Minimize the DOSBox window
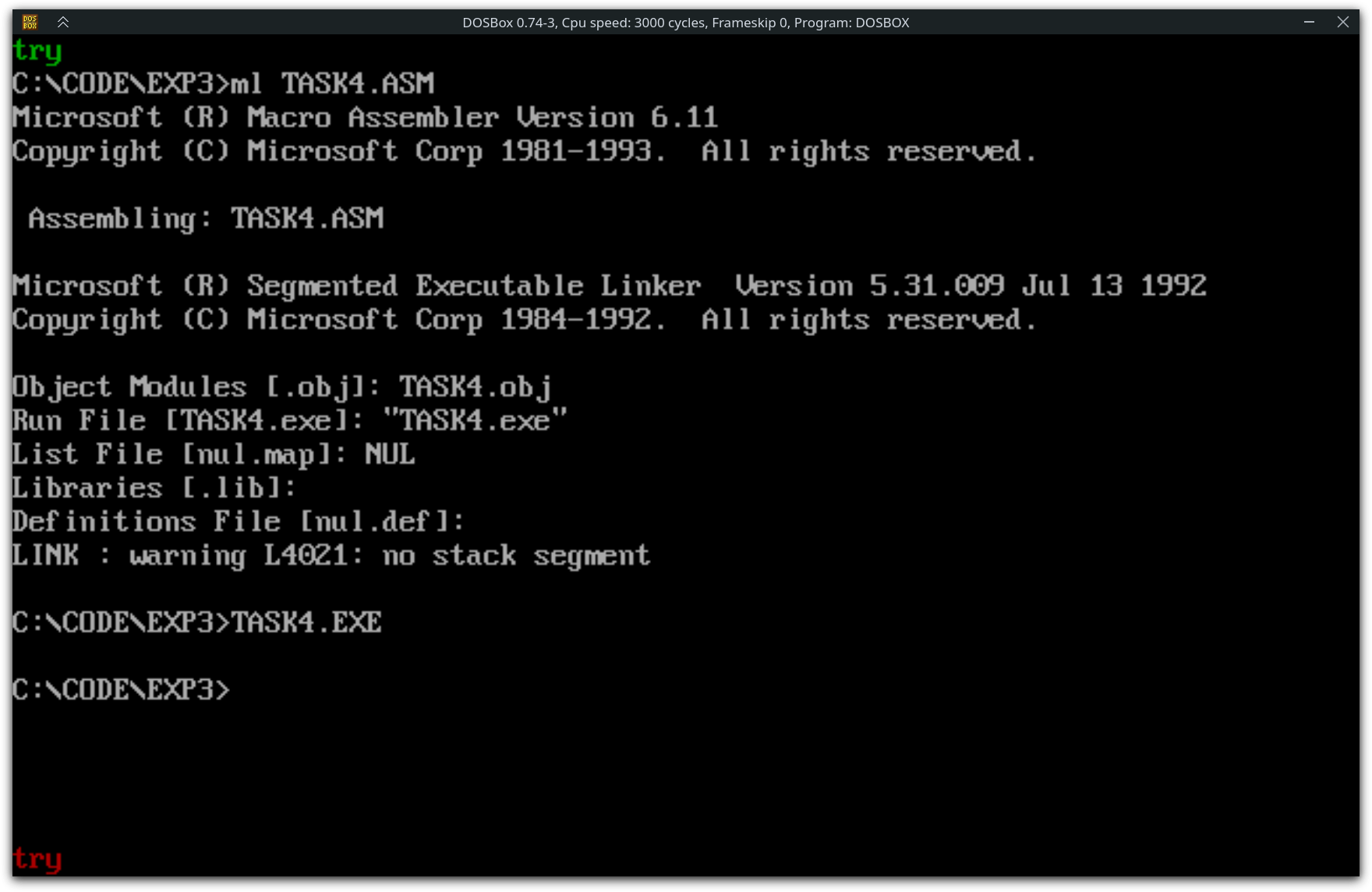This screenshot has width=1372, height=892. coord(1309,22)
